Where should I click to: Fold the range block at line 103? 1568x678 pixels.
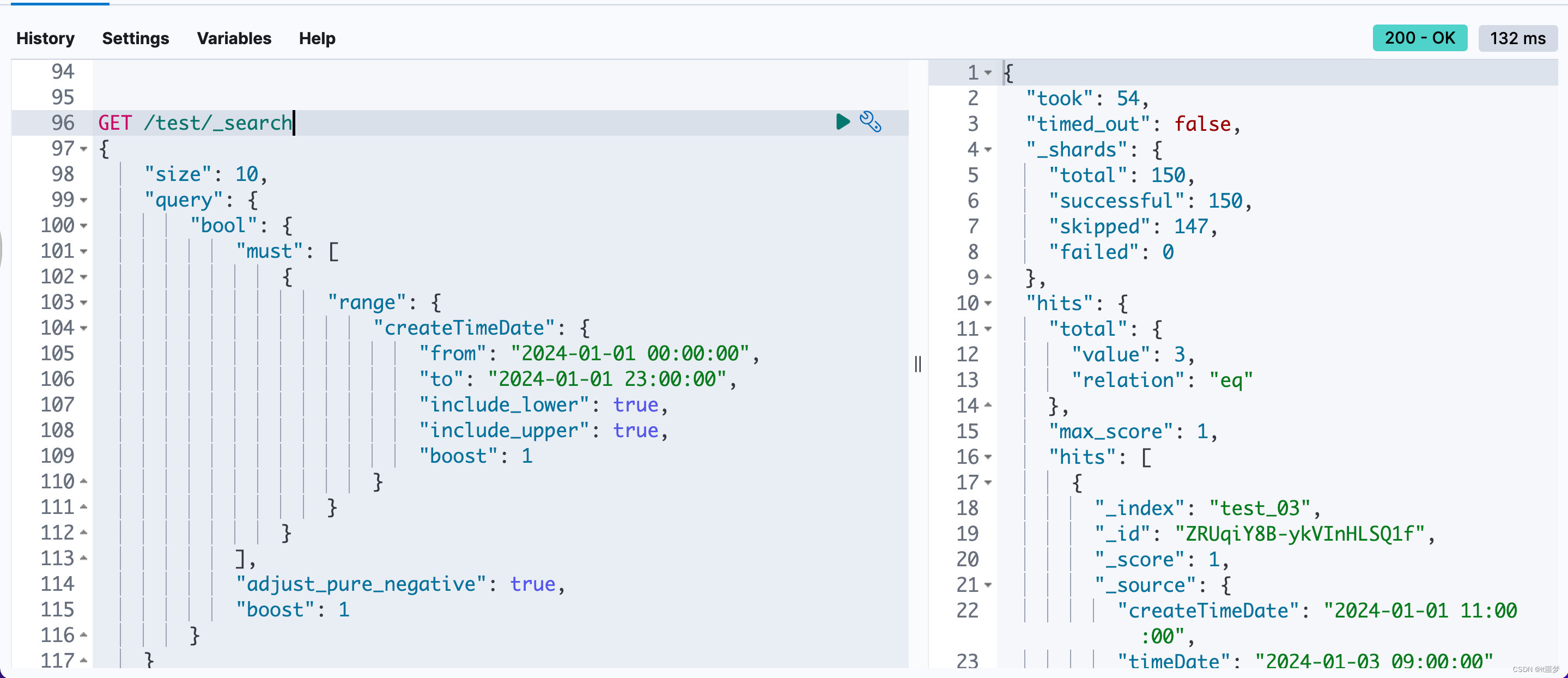[x=84, y=302]
